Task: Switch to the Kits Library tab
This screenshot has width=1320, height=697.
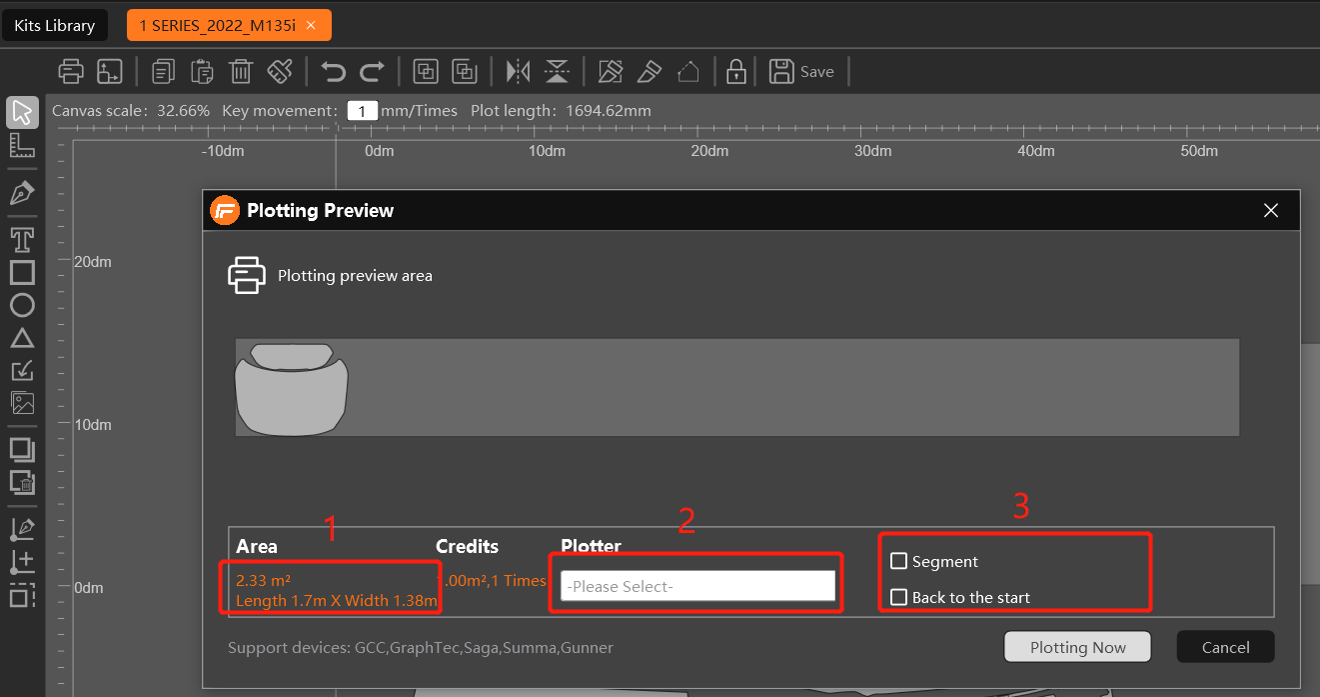Action: point(55,25)
